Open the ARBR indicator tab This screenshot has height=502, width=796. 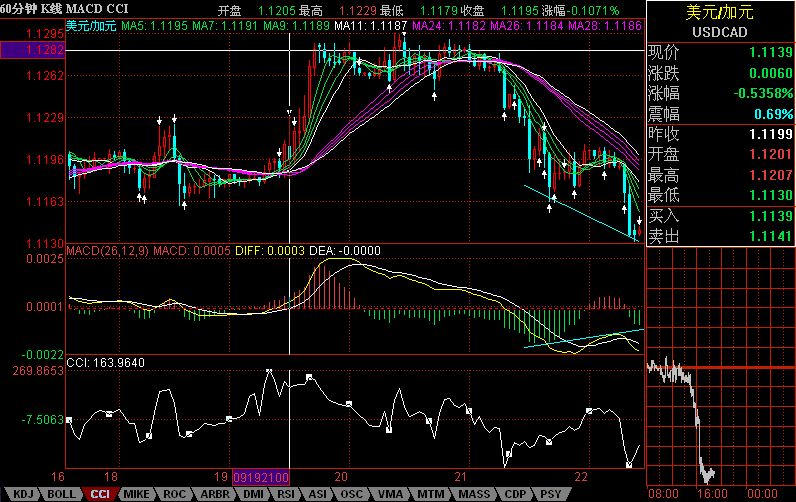tap(215, 494)
